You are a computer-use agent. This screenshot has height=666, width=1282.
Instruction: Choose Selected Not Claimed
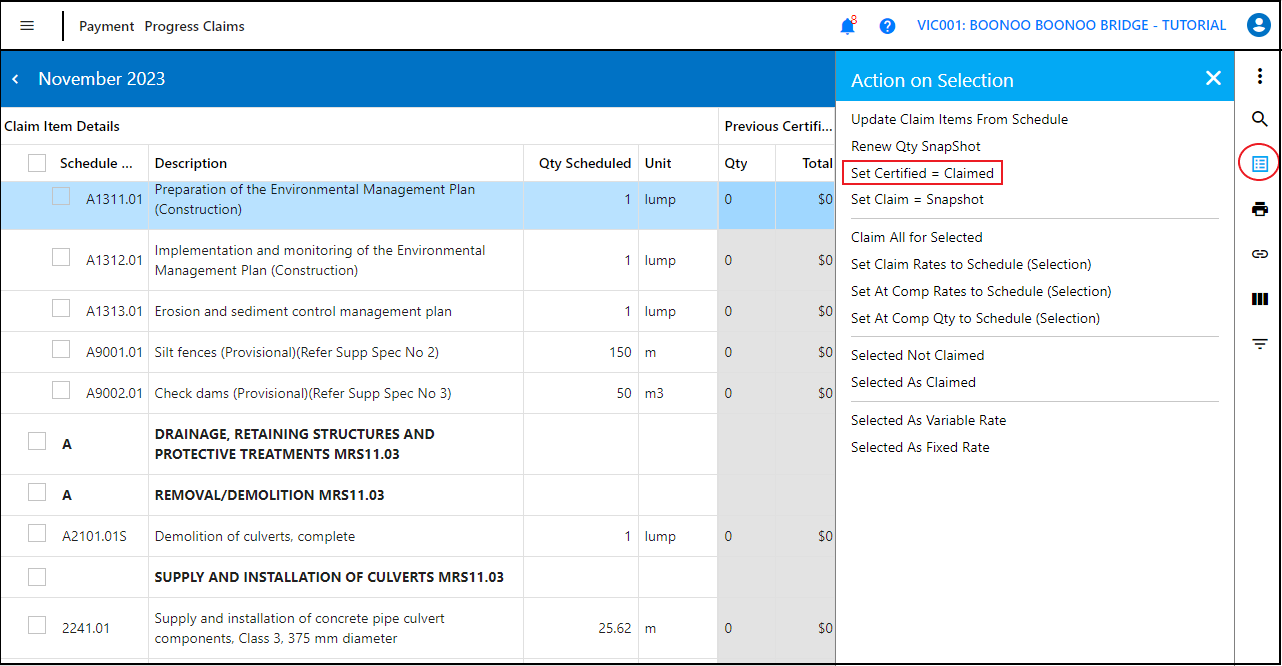coord(917,355)
